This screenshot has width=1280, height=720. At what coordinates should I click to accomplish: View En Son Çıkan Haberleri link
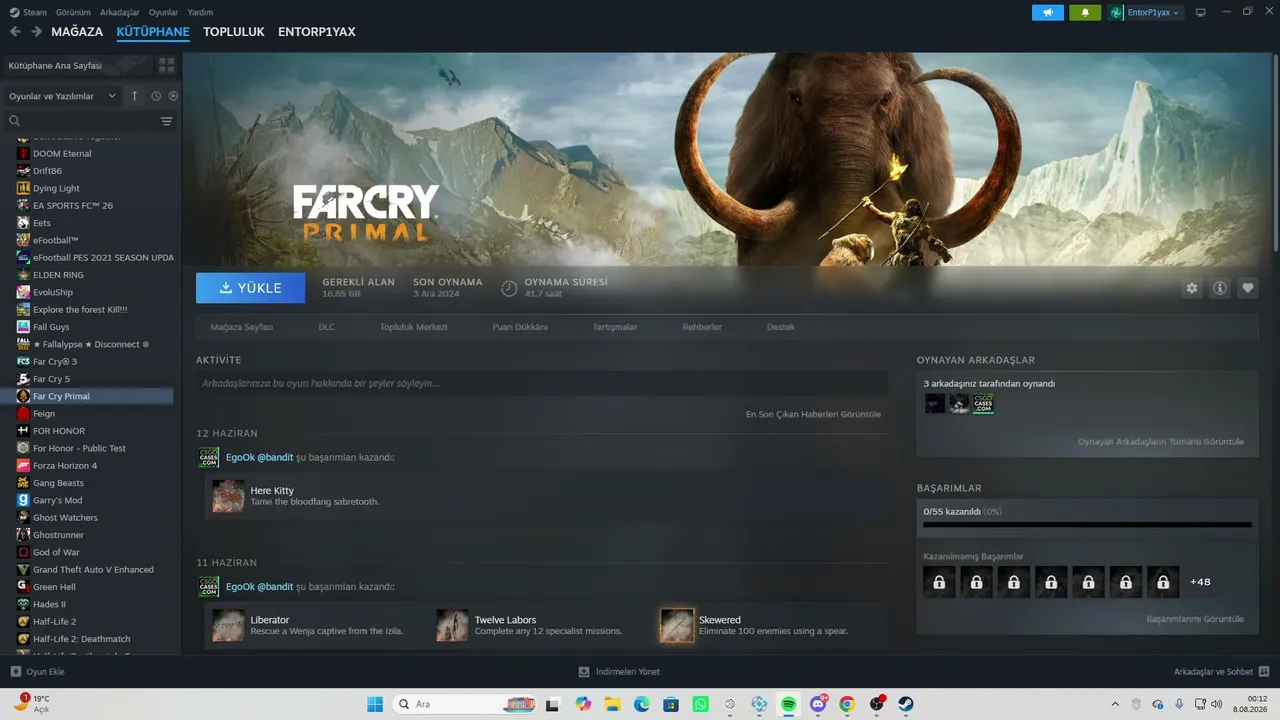pos(813,414)
